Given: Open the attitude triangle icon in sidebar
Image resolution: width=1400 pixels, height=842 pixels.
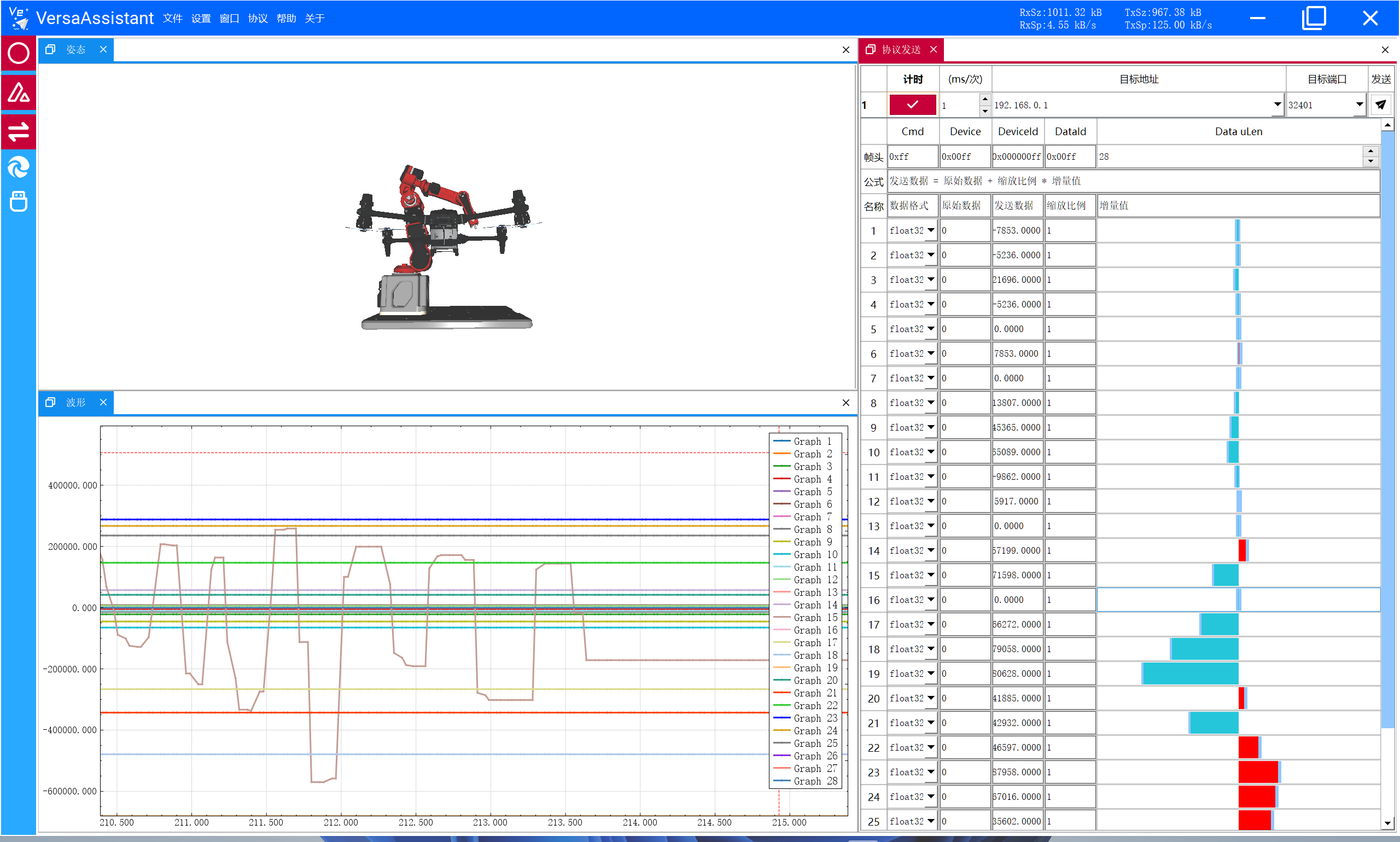Looking at the screenshot, I should 18,92.
